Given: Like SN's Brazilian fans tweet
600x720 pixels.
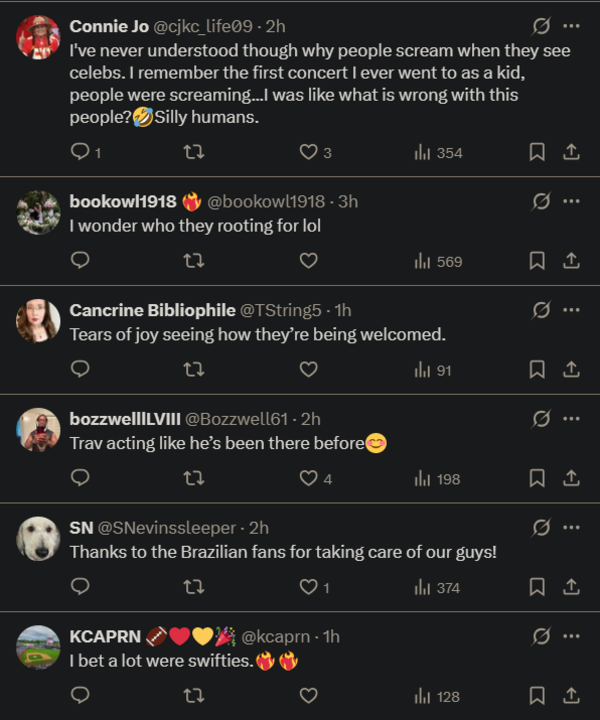Looking at the screenshot, I should click(309, 587).
